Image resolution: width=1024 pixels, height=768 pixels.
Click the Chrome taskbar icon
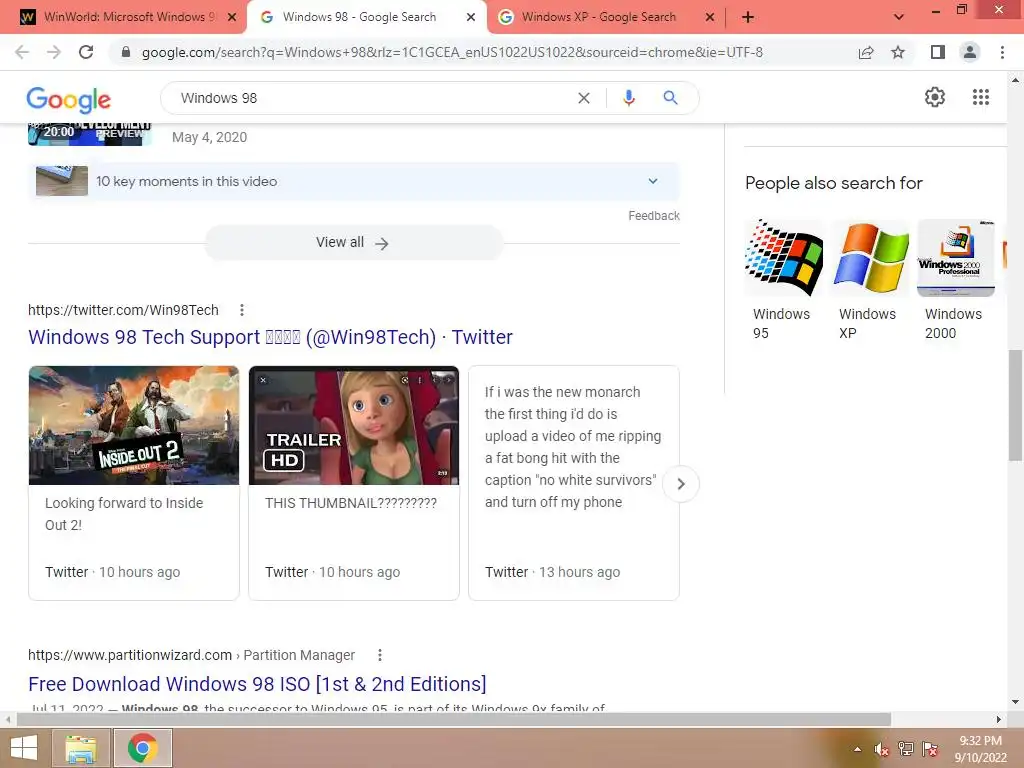click(x=143, y=748)
